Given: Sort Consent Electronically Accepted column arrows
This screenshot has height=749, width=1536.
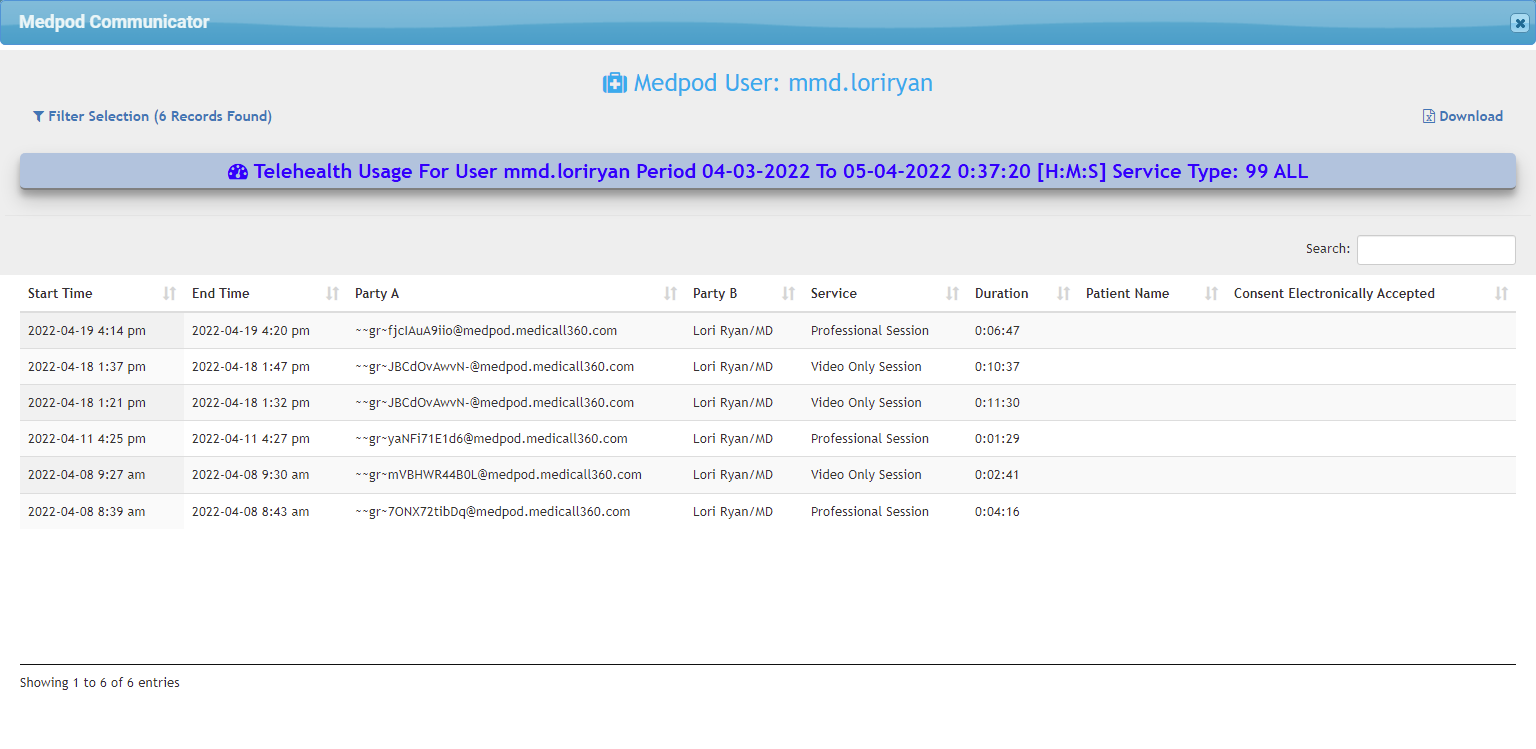Looking at the screenshot, I should [1501, 294].
